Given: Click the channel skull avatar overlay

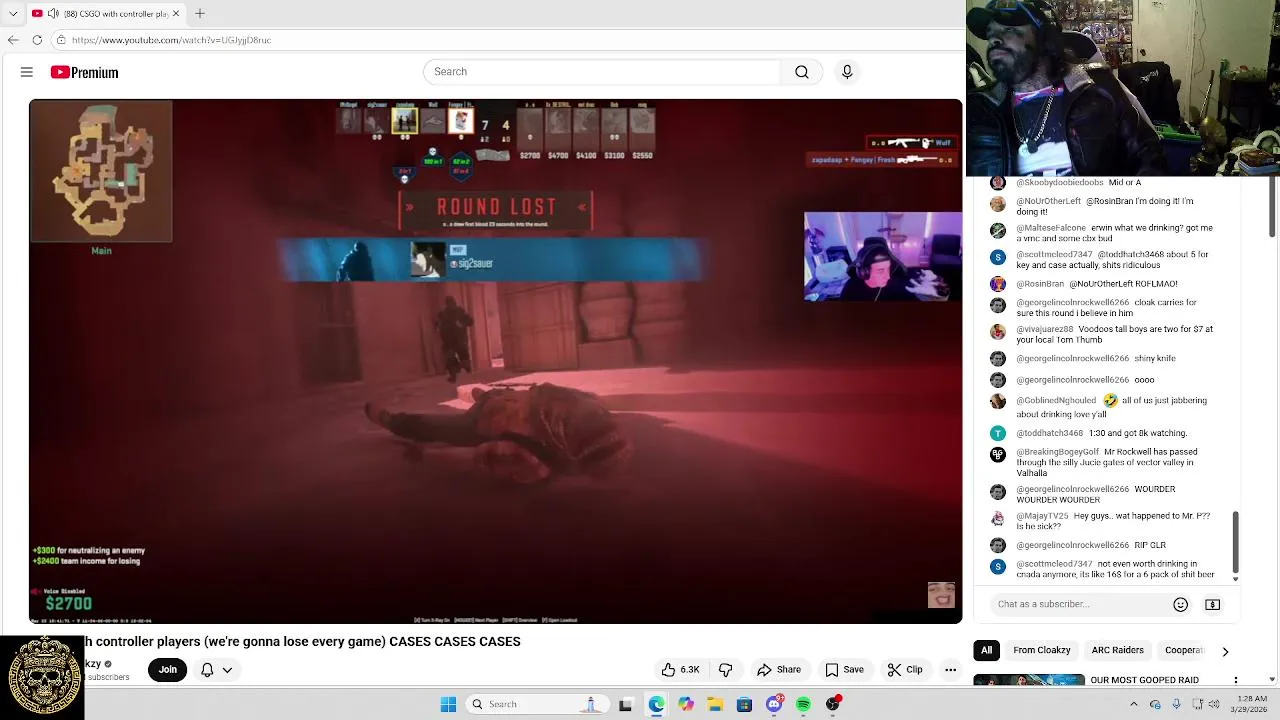Looking at the screenshot, I should tap(43, 677).
